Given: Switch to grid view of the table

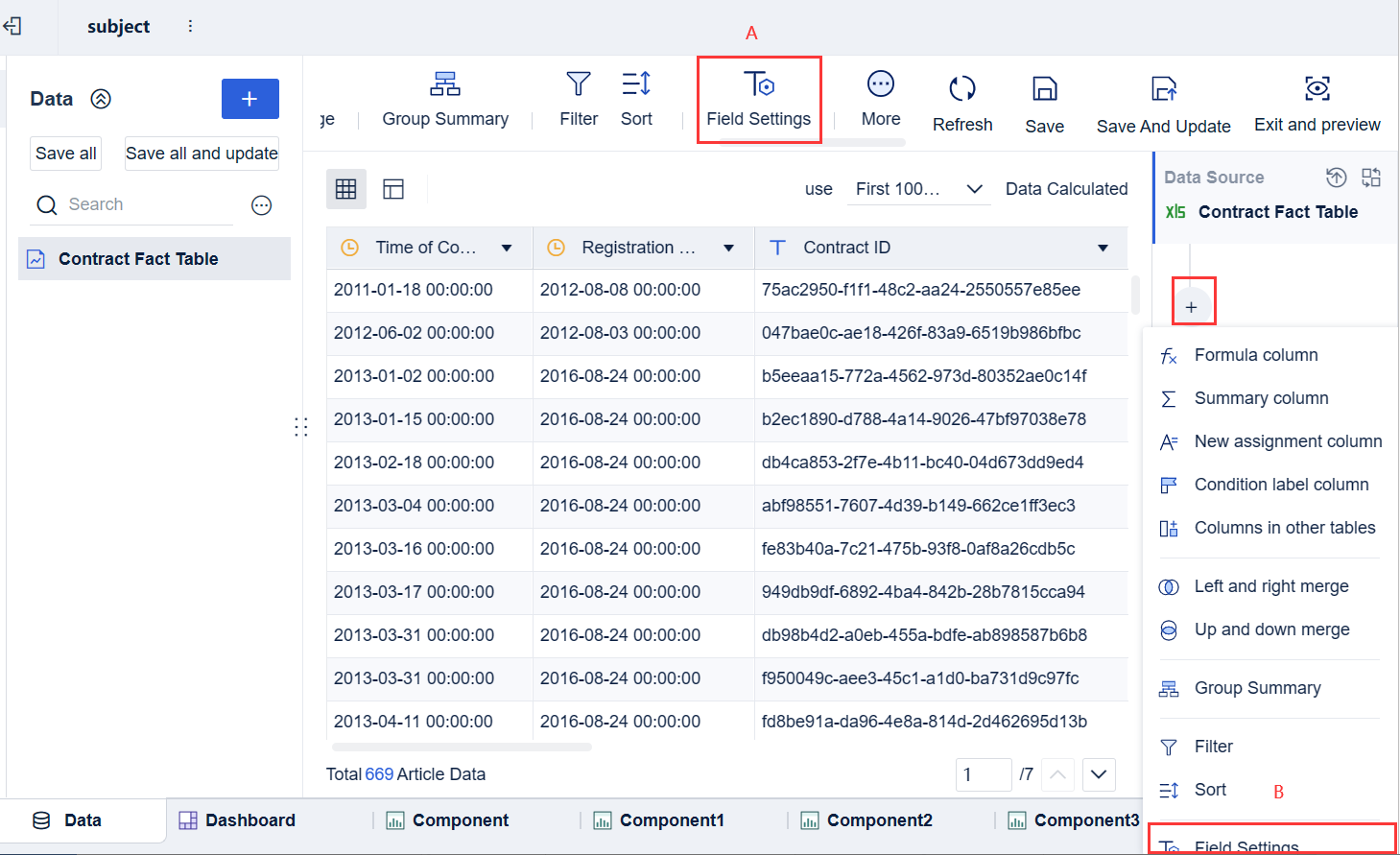Looking at the screenshot, I should pos(346,189).
